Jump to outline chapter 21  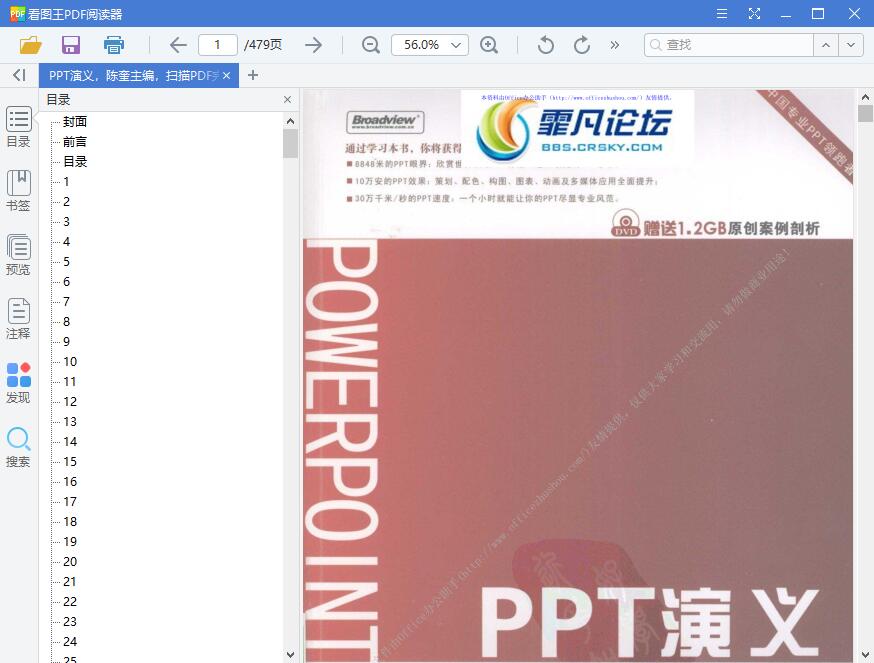coord(70,582)
